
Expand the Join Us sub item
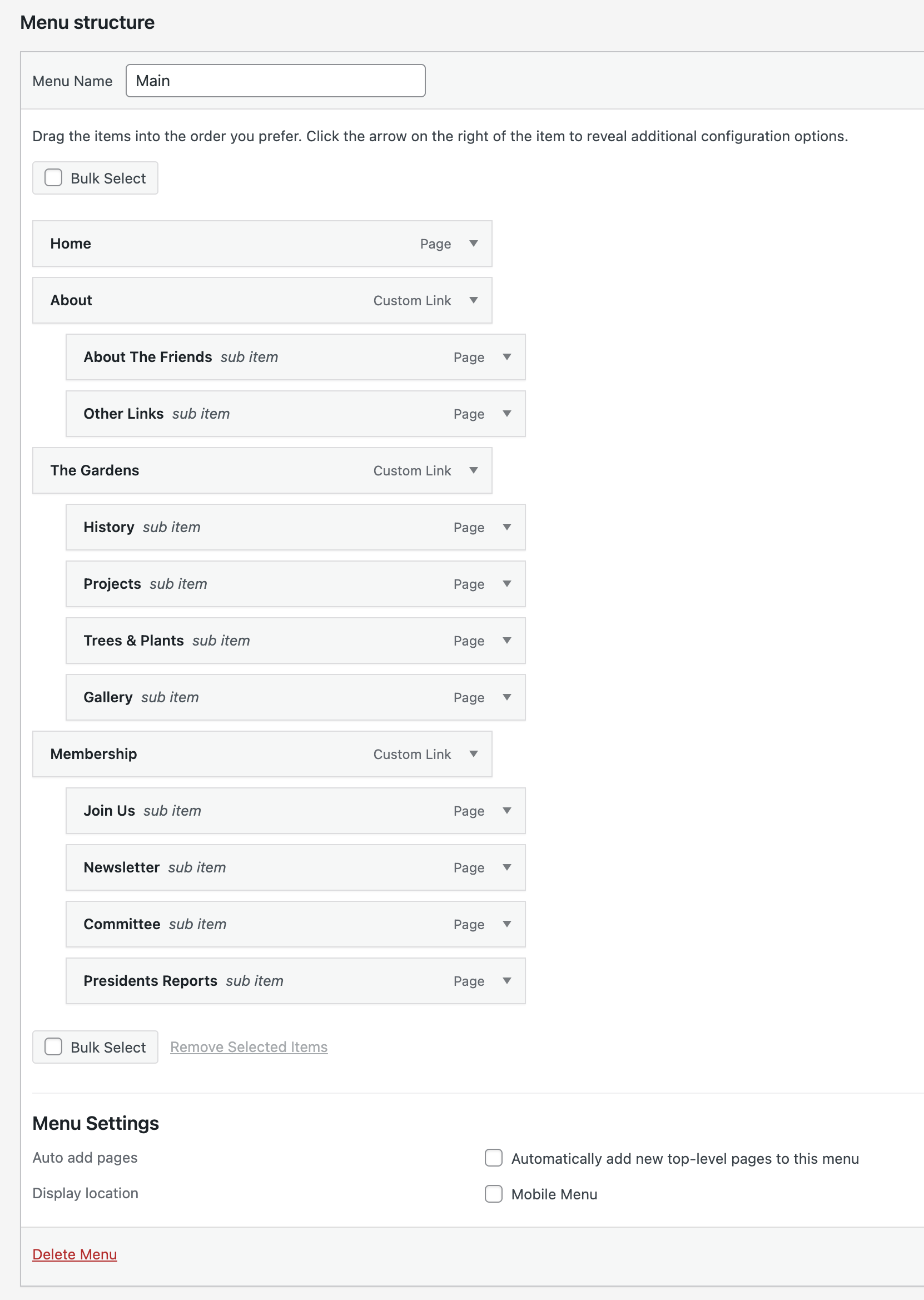tap(508, 811)
